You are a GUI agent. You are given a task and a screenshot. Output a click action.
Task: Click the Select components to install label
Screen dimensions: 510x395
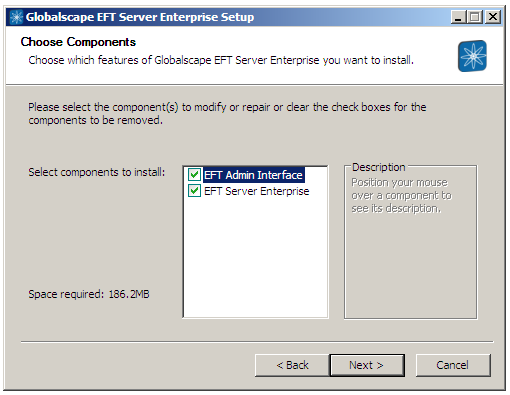97,172
